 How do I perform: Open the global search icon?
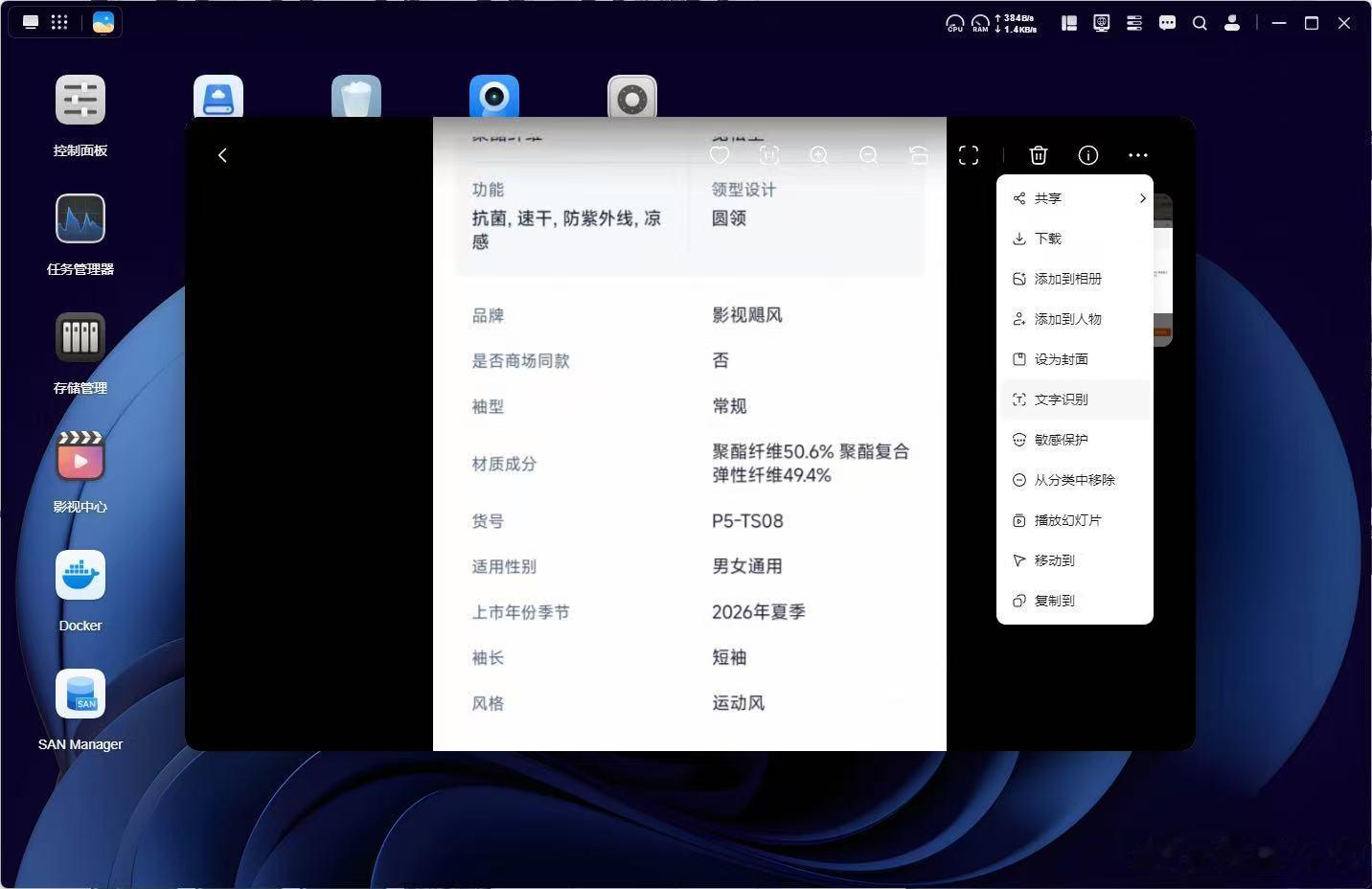point(1200,23)
